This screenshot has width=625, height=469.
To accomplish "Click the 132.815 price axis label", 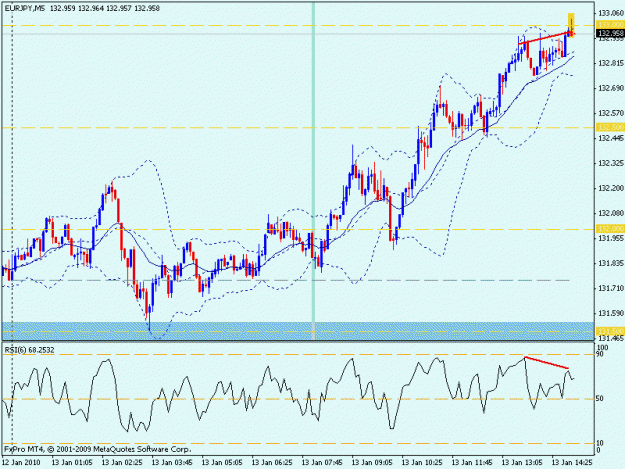I will click(x=610, y=63).
